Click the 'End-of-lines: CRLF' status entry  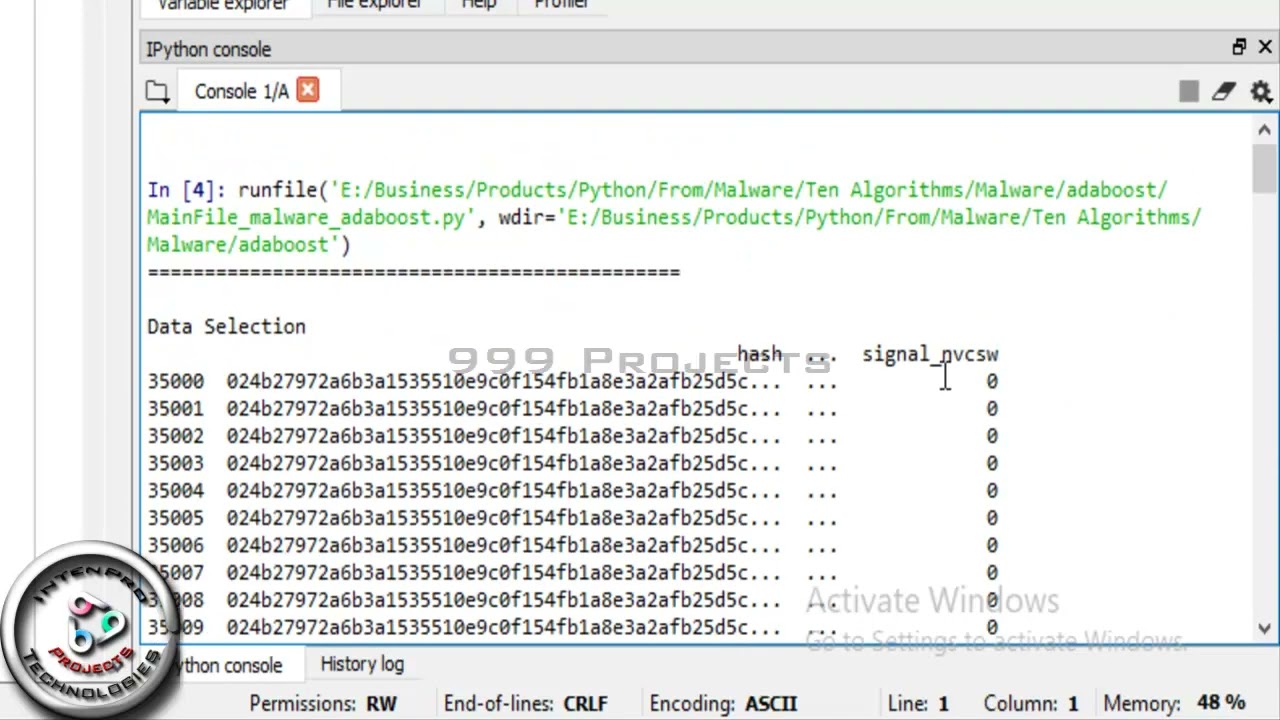[526, 703]
